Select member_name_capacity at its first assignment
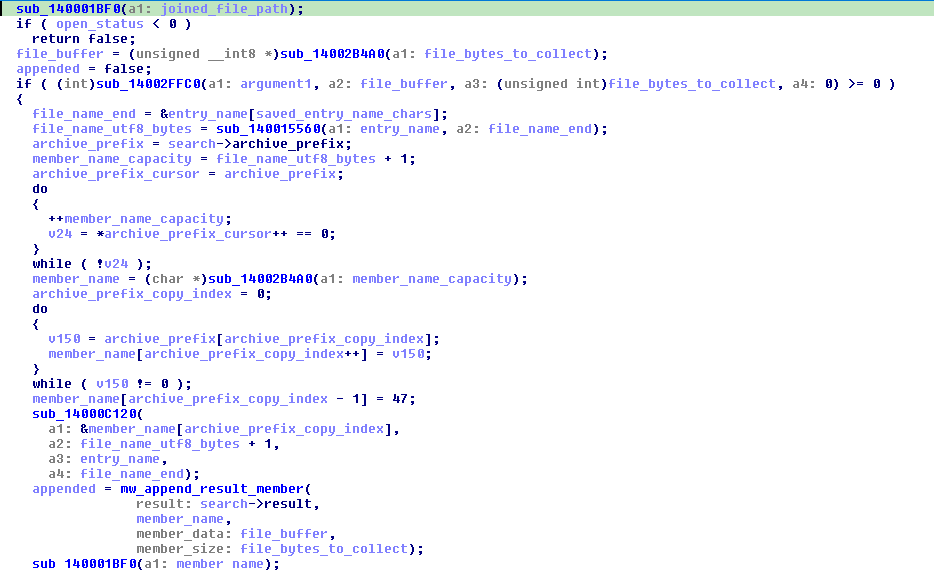This screenshot has width=934, height=570. 111,158
